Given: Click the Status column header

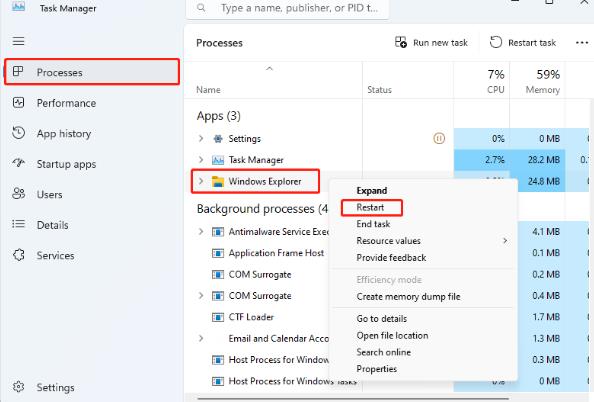Looking at the screenshot, I should (x=379, y=90).
